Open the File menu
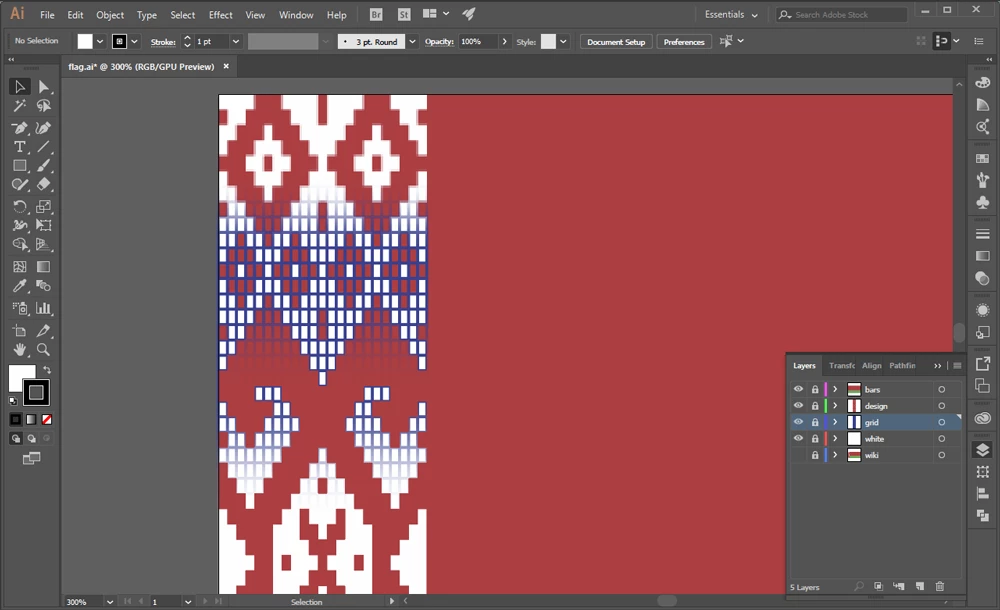1000x610 pixels. click(x=47, y=15)
